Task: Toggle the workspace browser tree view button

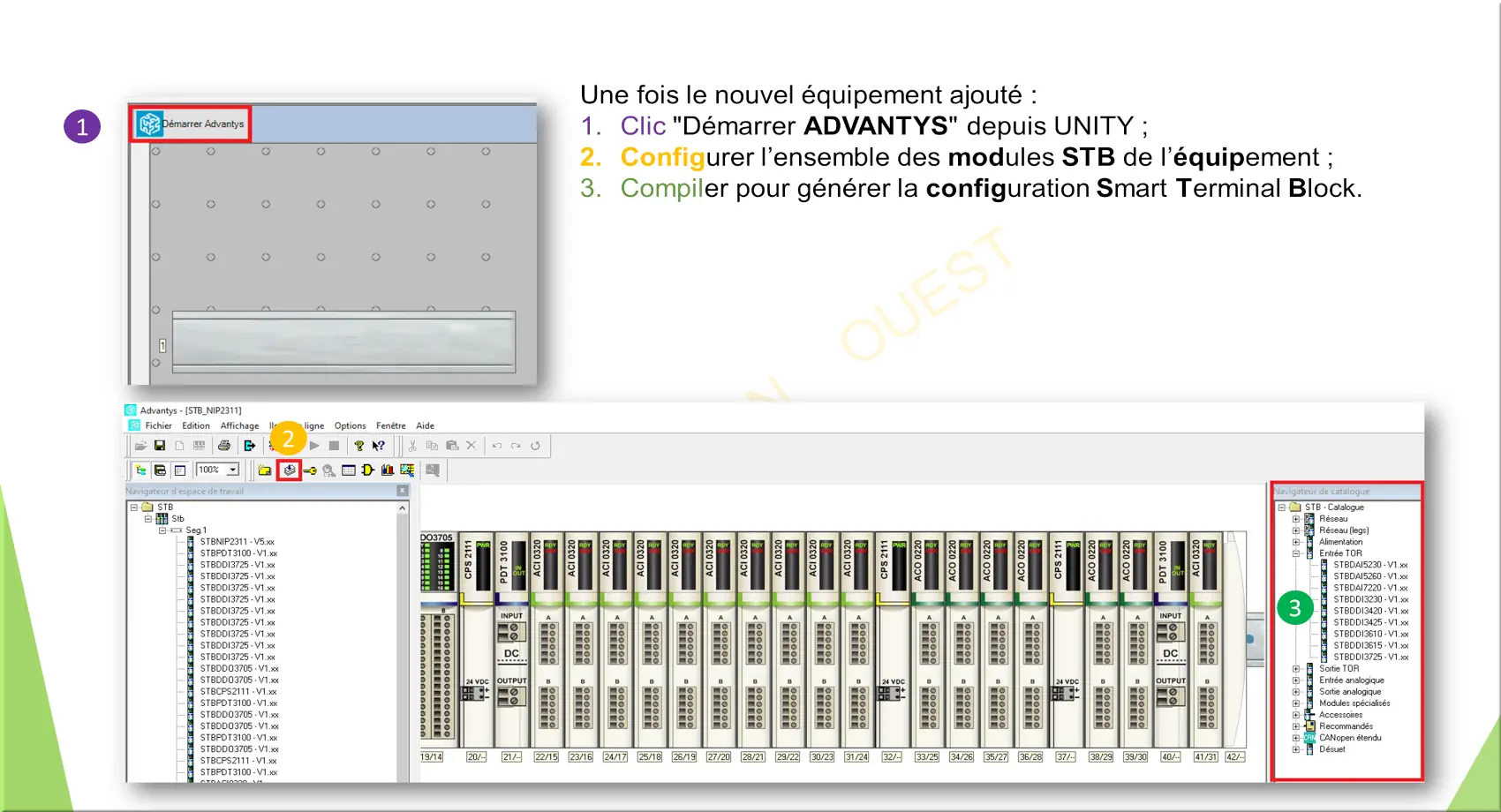Action: pyautogui.click(x=140, y=470)
